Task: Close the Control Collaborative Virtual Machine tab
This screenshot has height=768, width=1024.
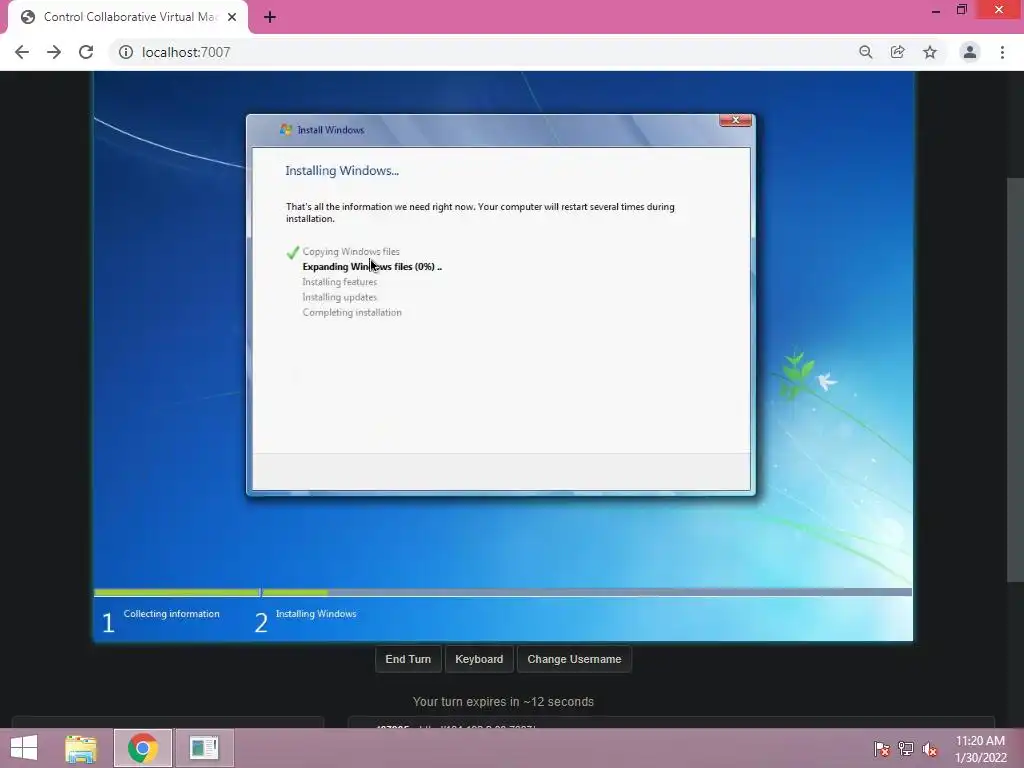Action: click(x=232, y=17)
